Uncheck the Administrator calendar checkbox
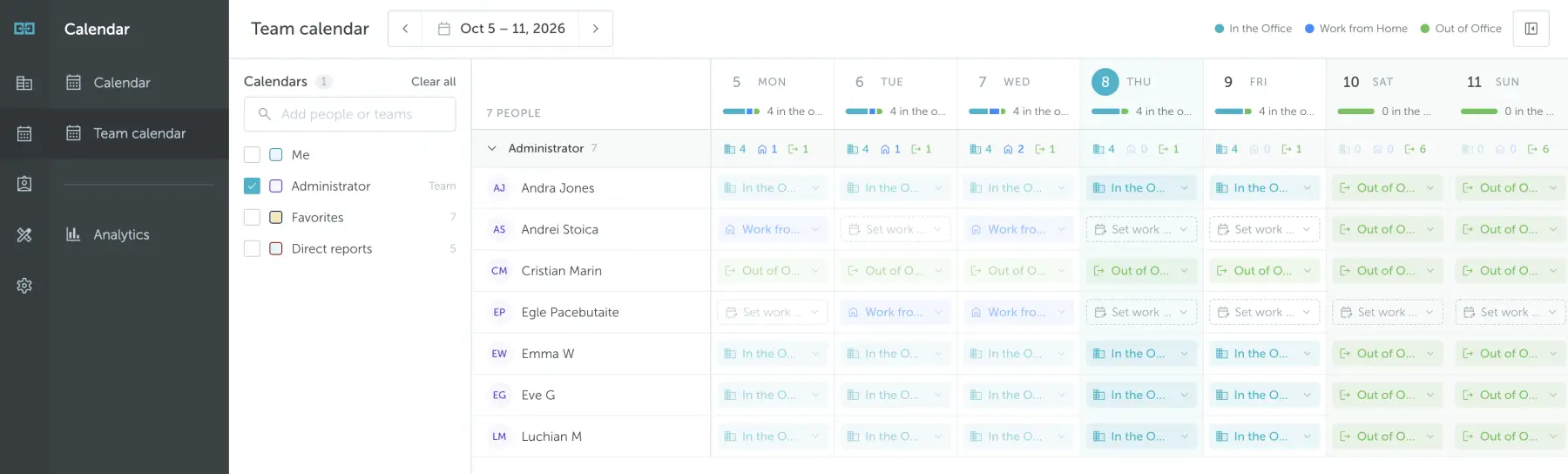This screenshot has height=474, width=1568. click(x=252, y=186)
